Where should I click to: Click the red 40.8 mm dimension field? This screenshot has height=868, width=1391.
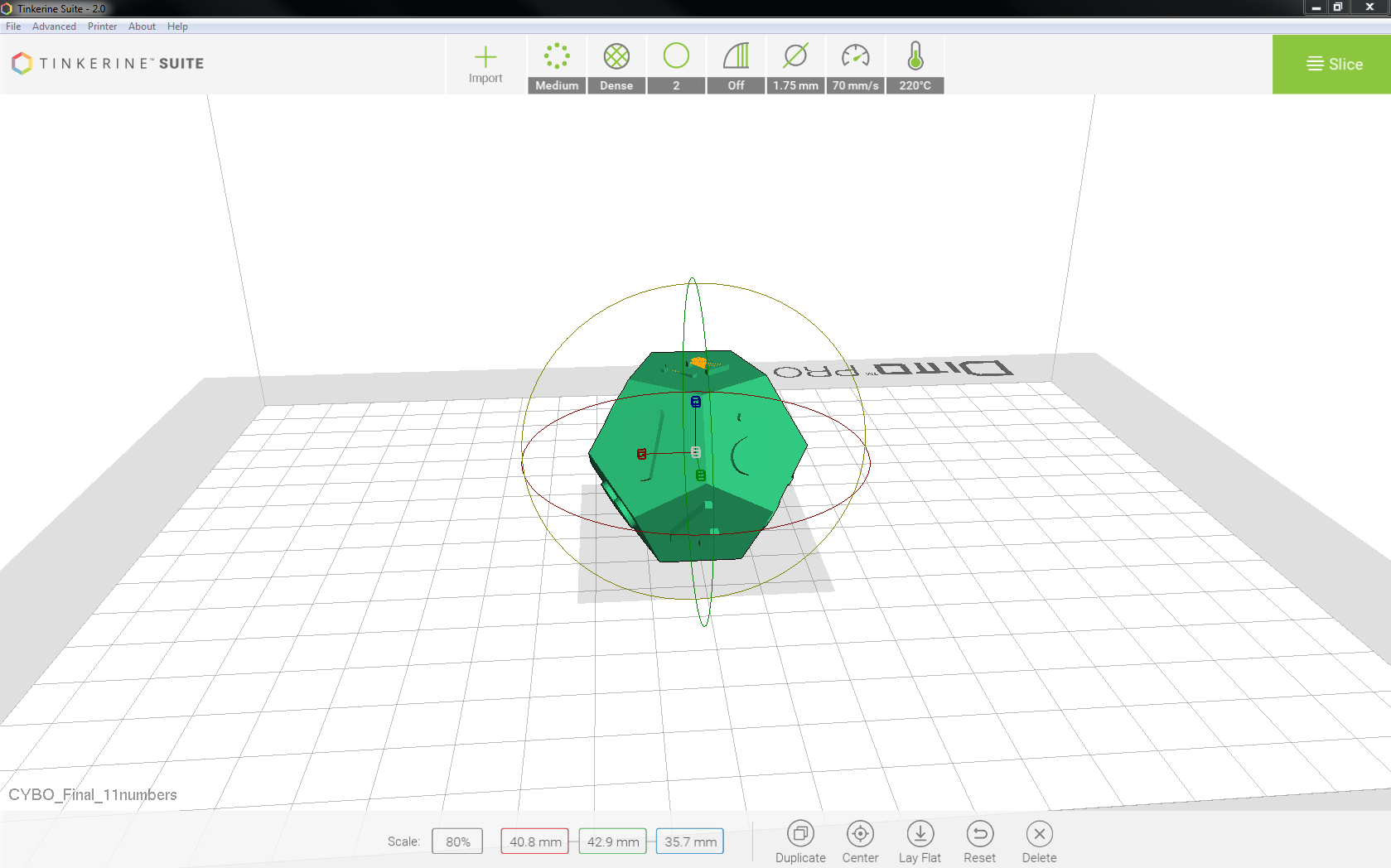point(534,841)
